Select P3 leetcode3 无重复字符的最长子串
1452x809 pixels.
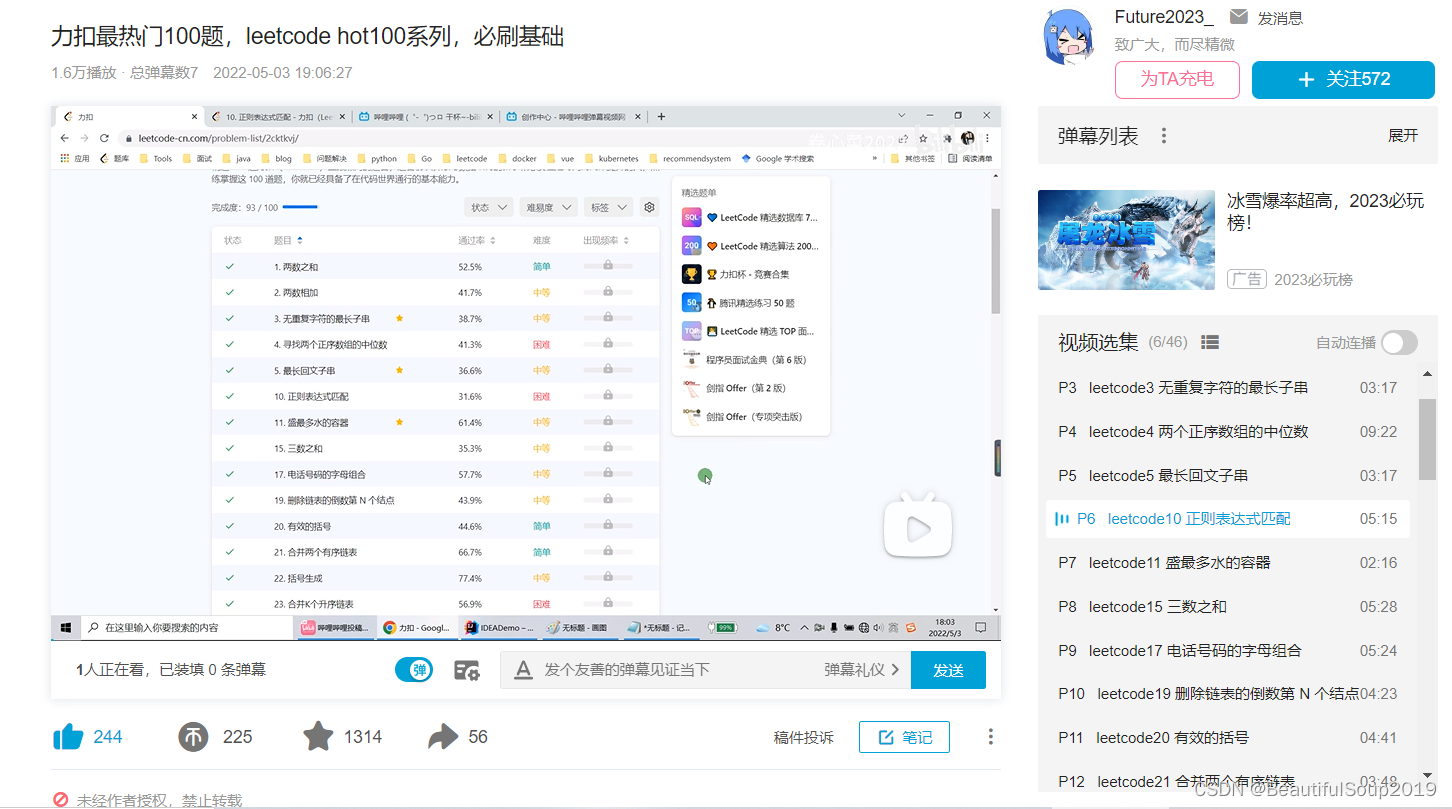(x=1228, y=388)
